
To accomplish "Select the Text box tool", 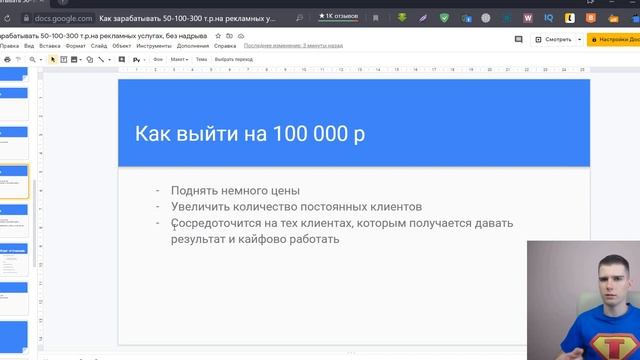I will coord(64,60).
